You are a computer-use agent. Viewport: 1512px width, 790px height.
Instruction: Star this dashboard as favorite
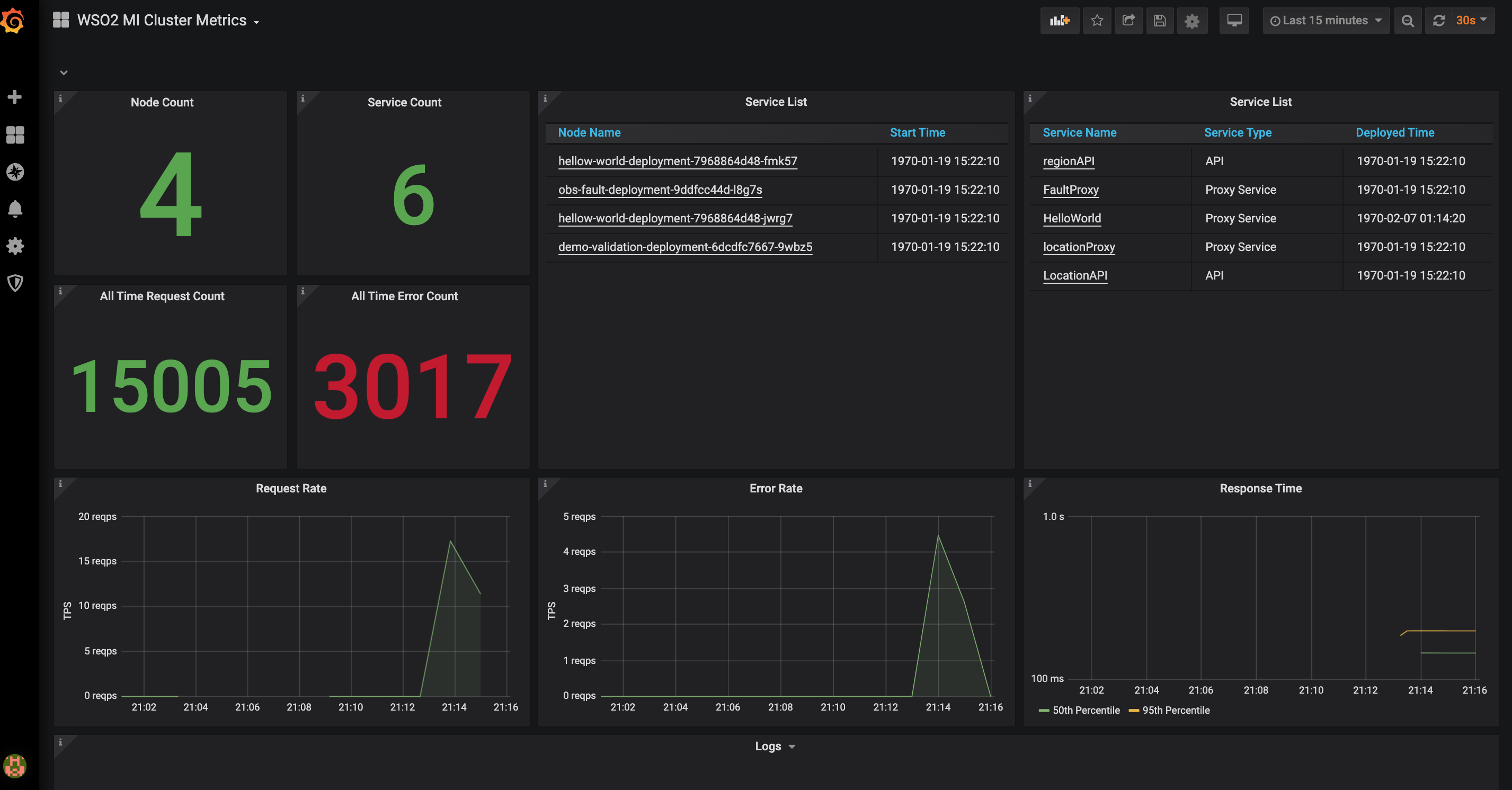click(1097, 21)
